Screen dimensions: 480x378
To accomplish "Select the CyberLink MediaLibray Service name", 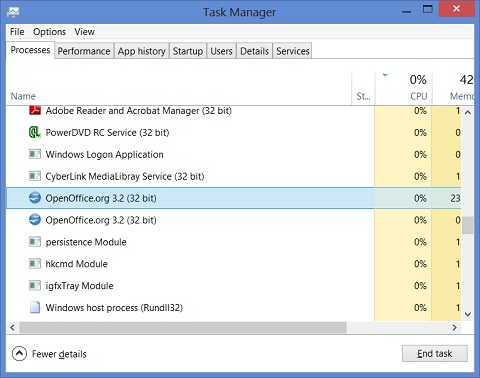I will coord(125,176).
